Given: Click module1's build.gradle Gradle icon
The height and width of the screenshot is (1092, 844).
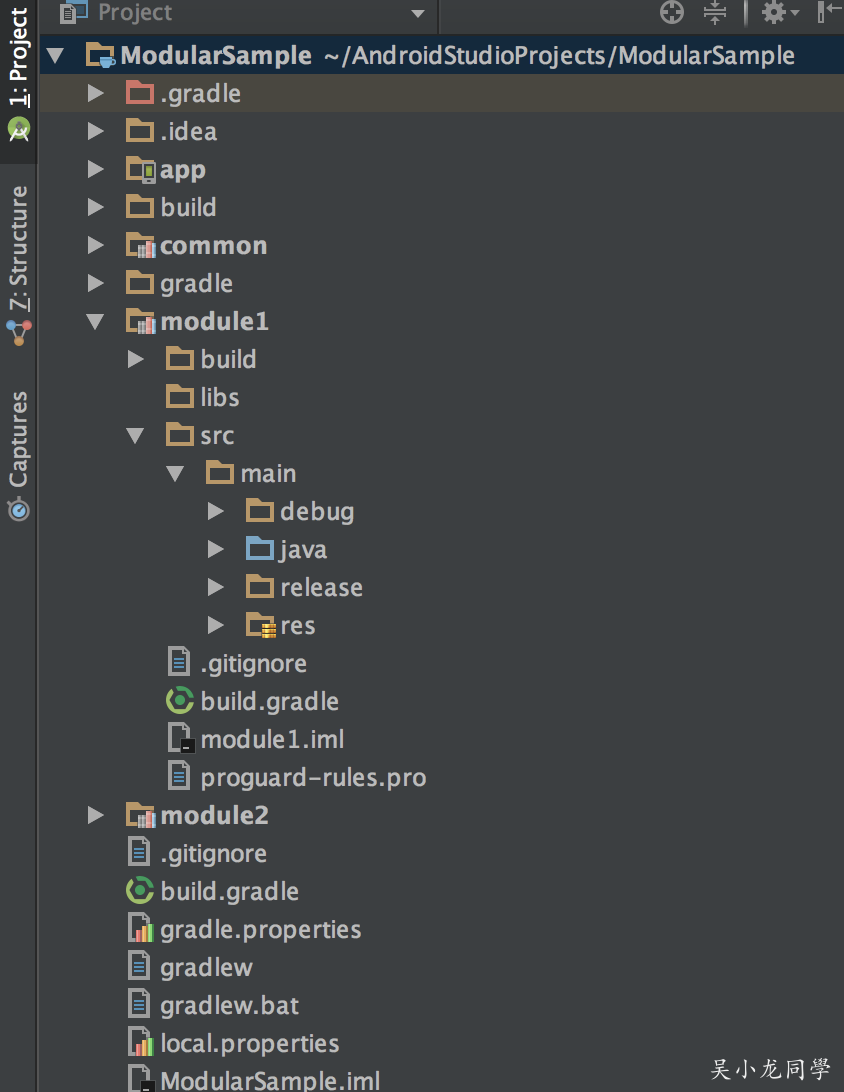Looking at the screenshot, I should 180,701.
